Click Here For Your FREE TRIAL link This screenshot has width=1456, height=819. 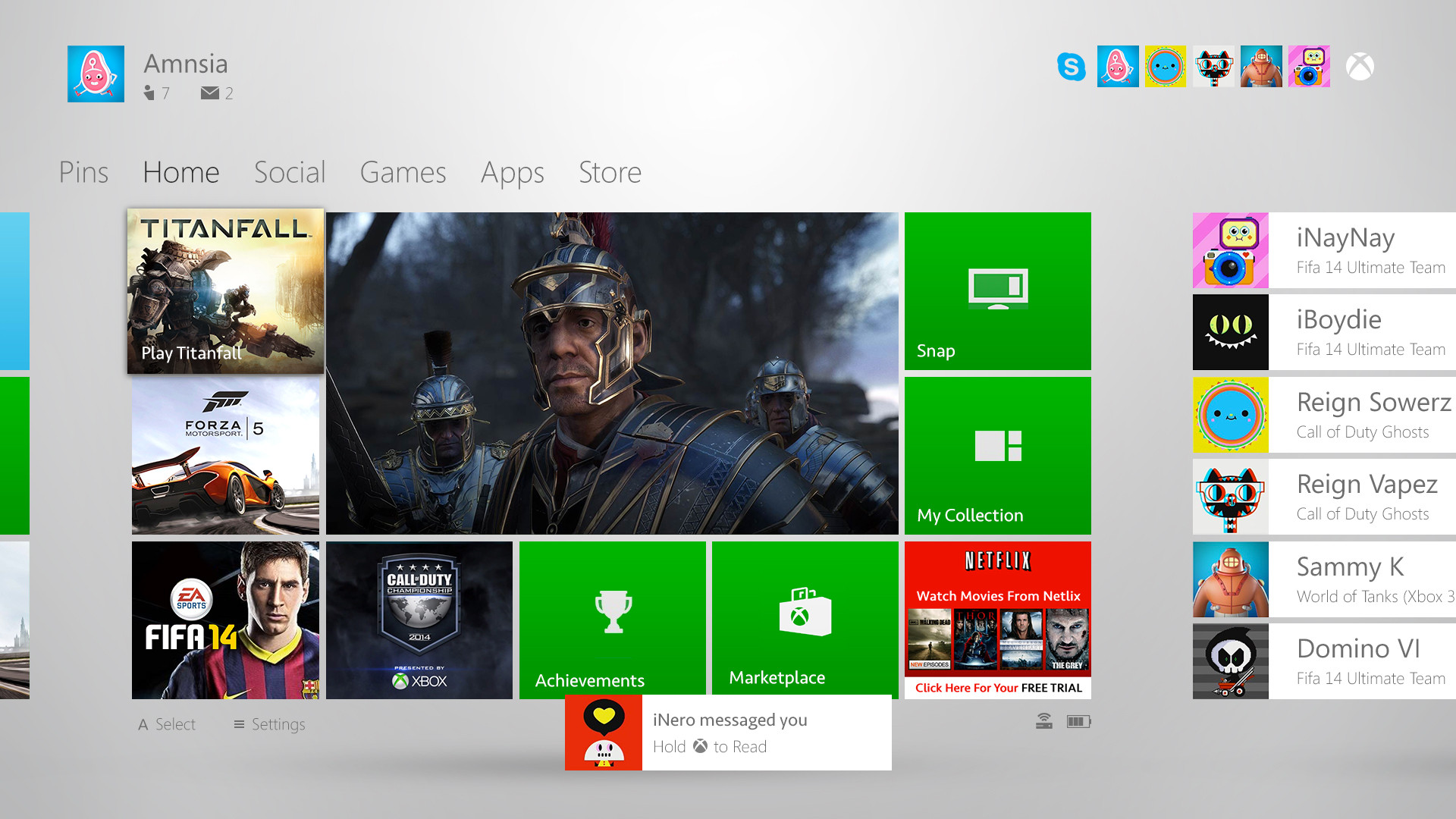(998, 688)
